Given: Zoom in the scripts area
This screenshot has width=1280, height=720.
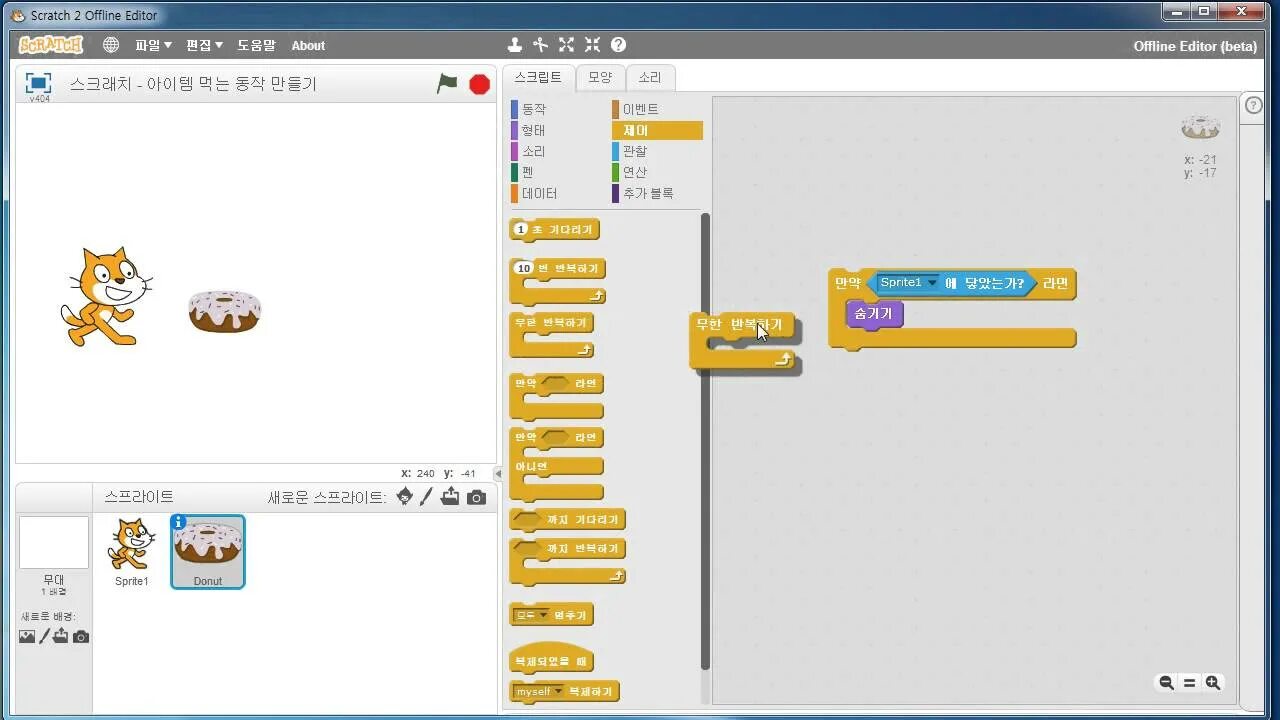Looking at the screenshot, I should [x=1213, y=683].
